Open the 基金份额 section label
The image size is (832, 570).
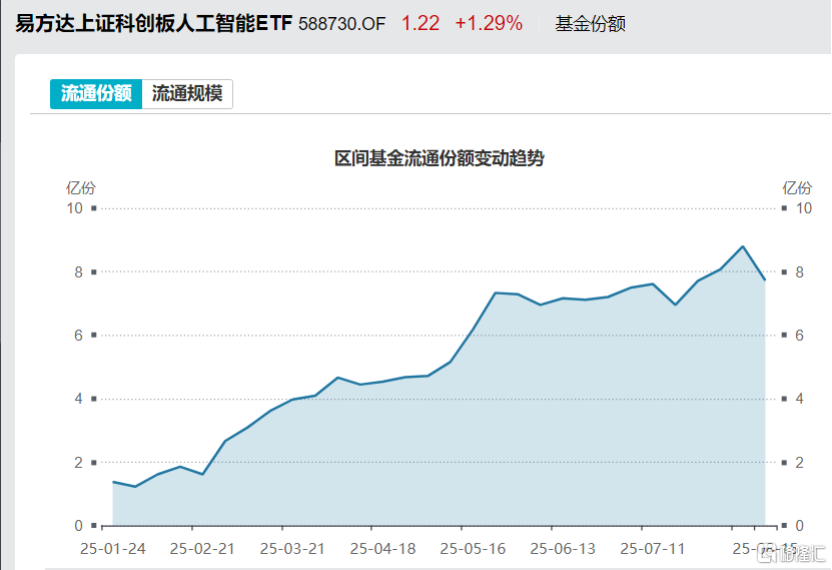point(590,24)
